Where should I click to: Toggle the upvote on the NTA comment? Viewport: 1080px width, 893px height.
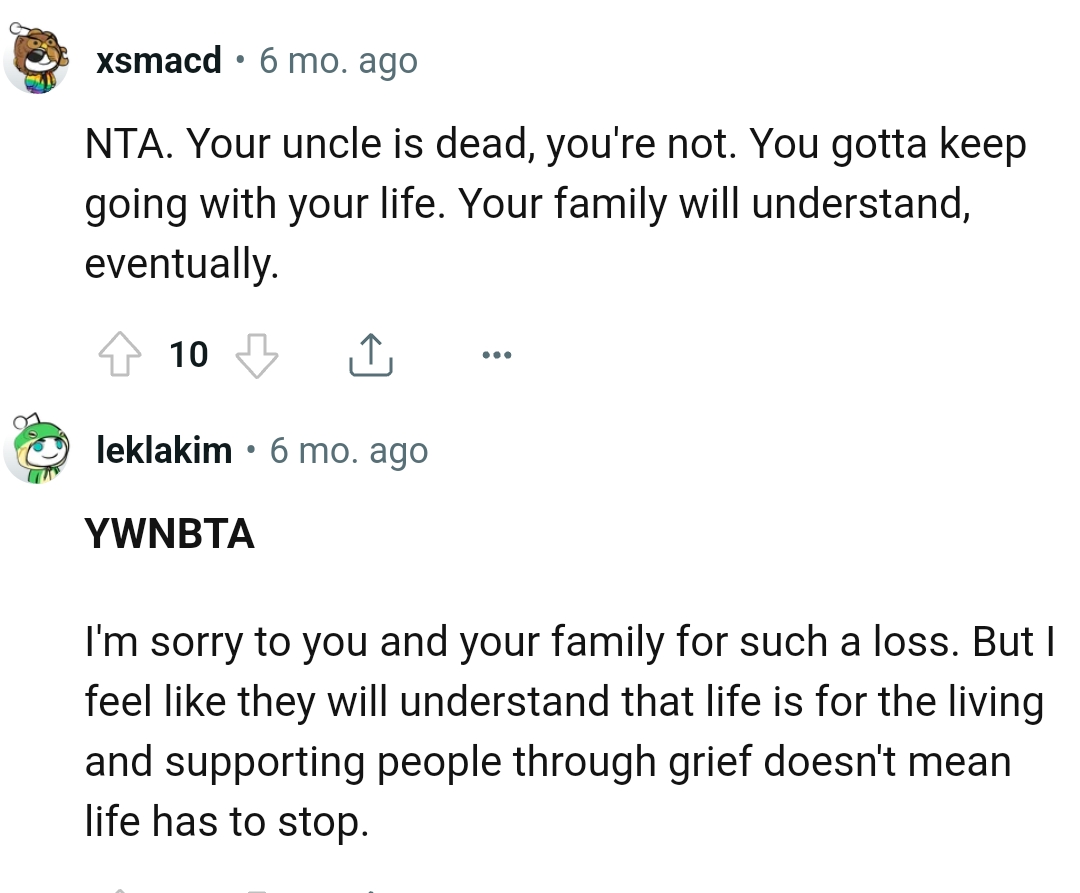click(x=120, y=354)
